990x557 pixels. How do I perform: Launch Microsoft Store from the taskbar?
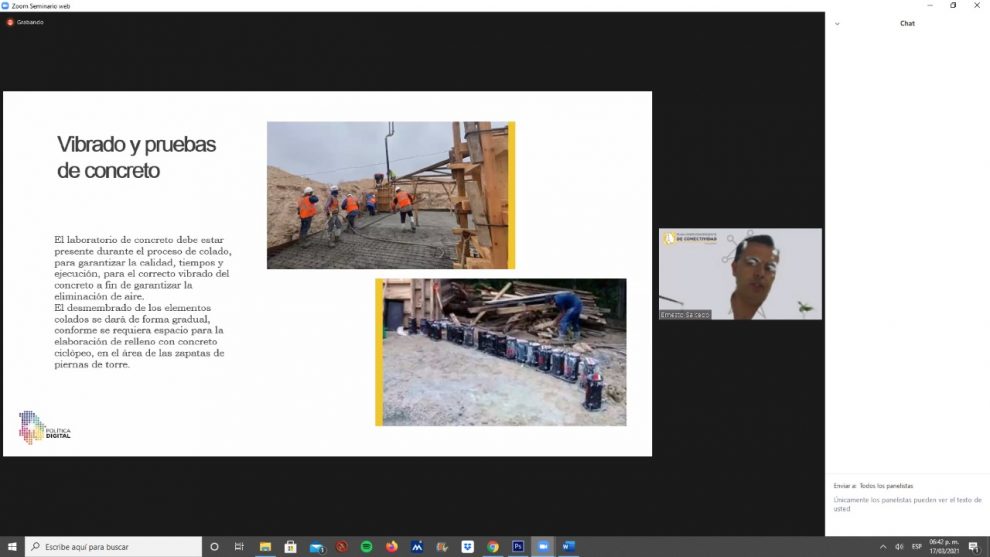coord(290,547)
